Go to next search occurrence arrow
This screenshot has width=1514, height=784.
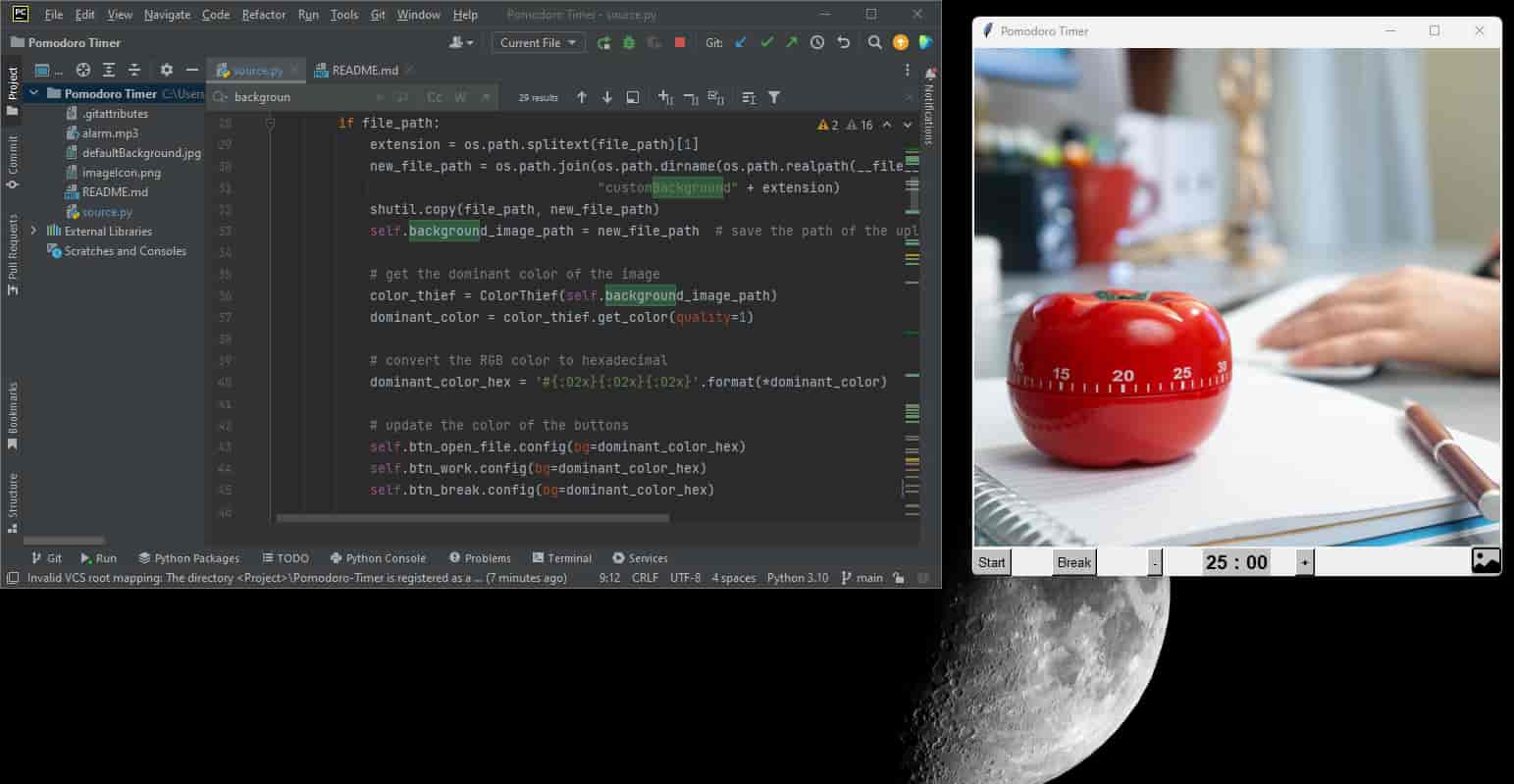tap(607, 97)
